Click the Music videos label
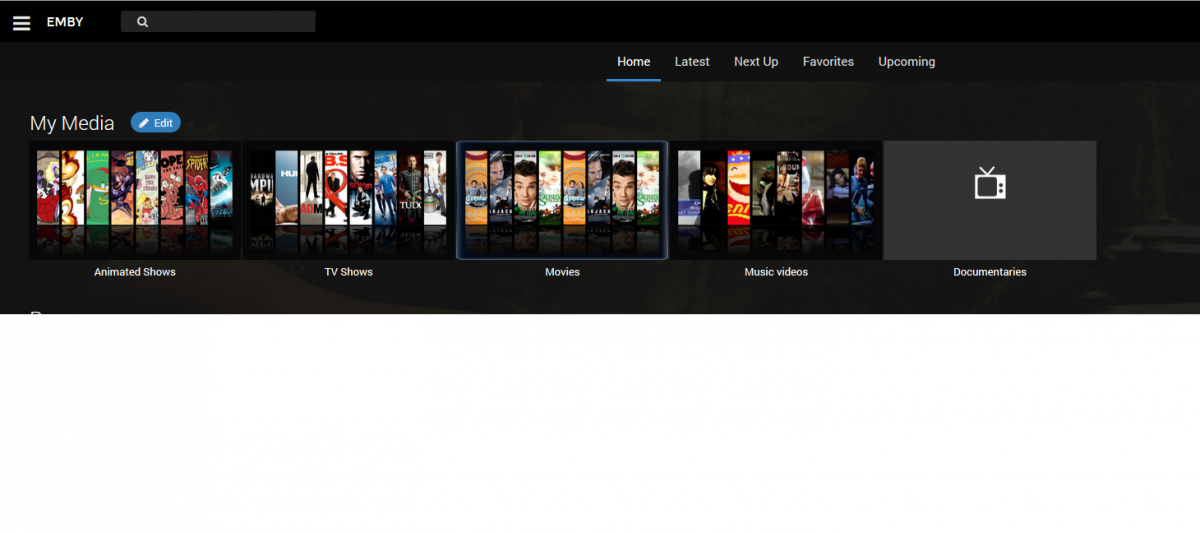The image size is (1200, 533). click(776, 272)
